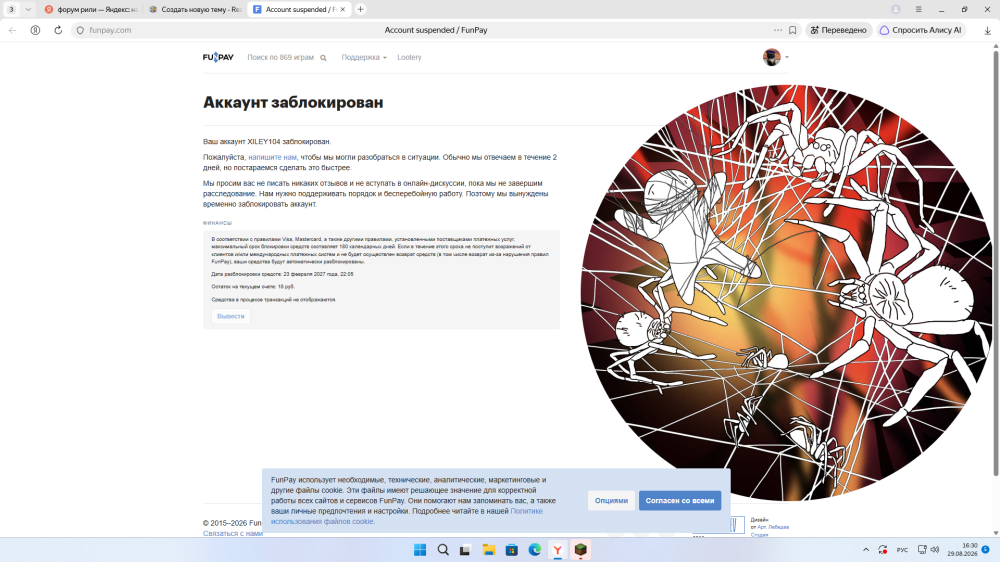This screenshot has width=1000, height=562.
Task: Open File Explorer from the taskbar
Action: [489, 550]
